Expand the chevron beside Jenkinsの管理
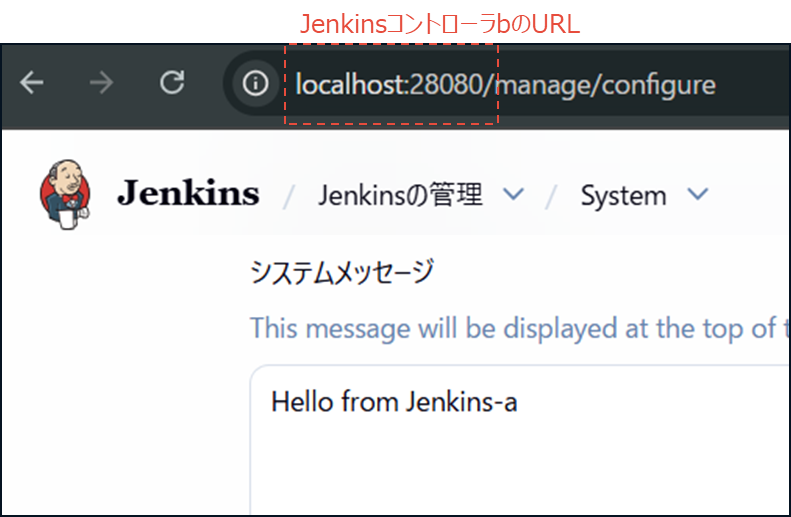 coord(513,194)
